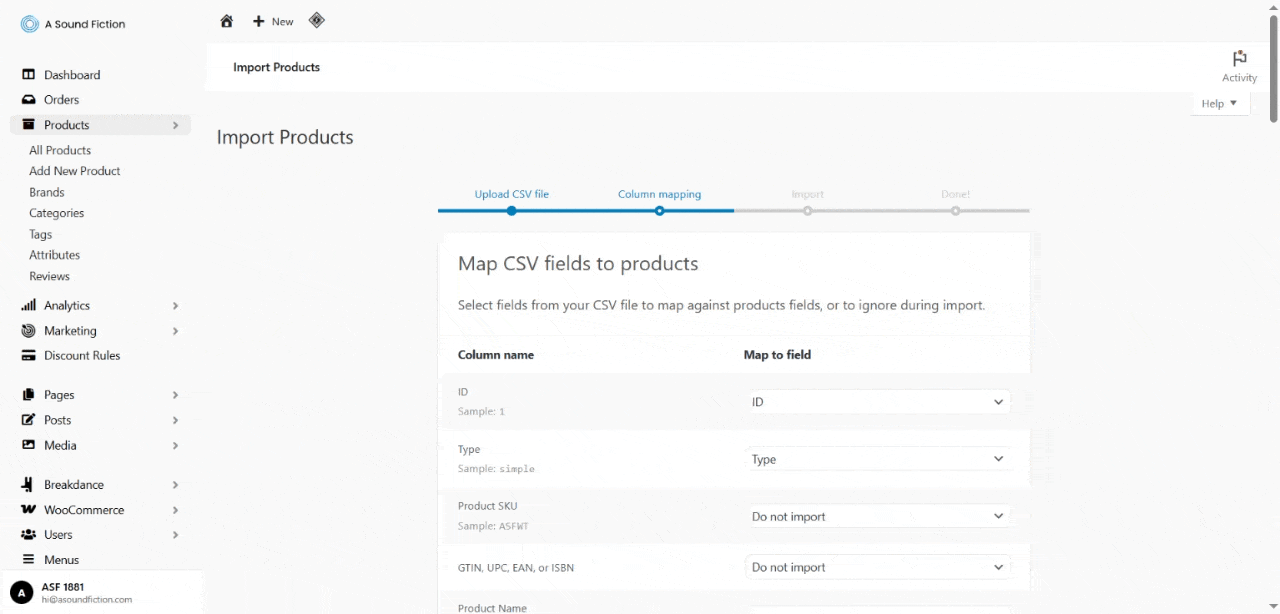Open the Type field mapping dropdown
The height and width of the screenshot is (614, 1280).
point(877,458)
